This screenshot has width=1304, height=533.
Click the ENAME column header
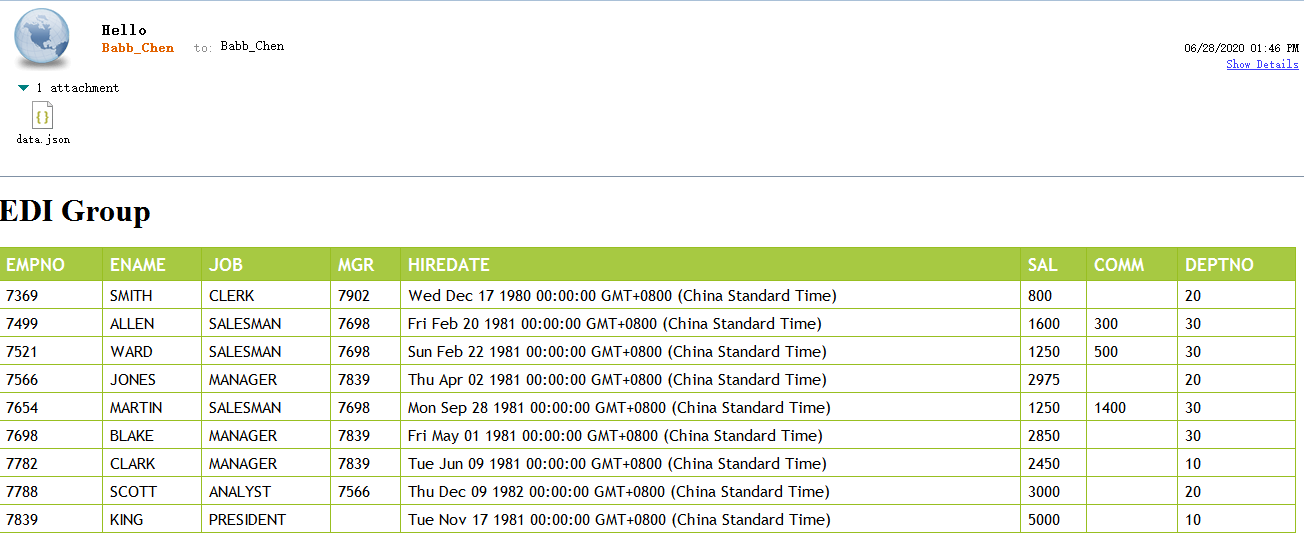coord(138,265)
